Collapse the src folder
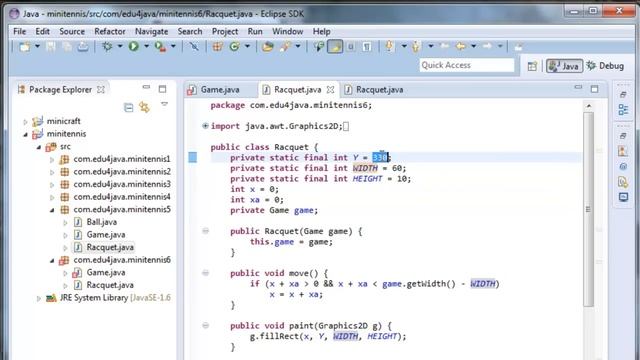The height and width of the screenshot is (360, 640). click(x=39, y=147)
